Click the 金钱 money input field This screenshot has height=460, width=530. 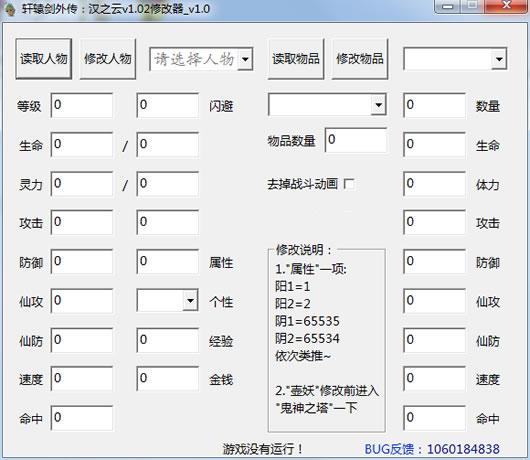(x=168, y=379)
